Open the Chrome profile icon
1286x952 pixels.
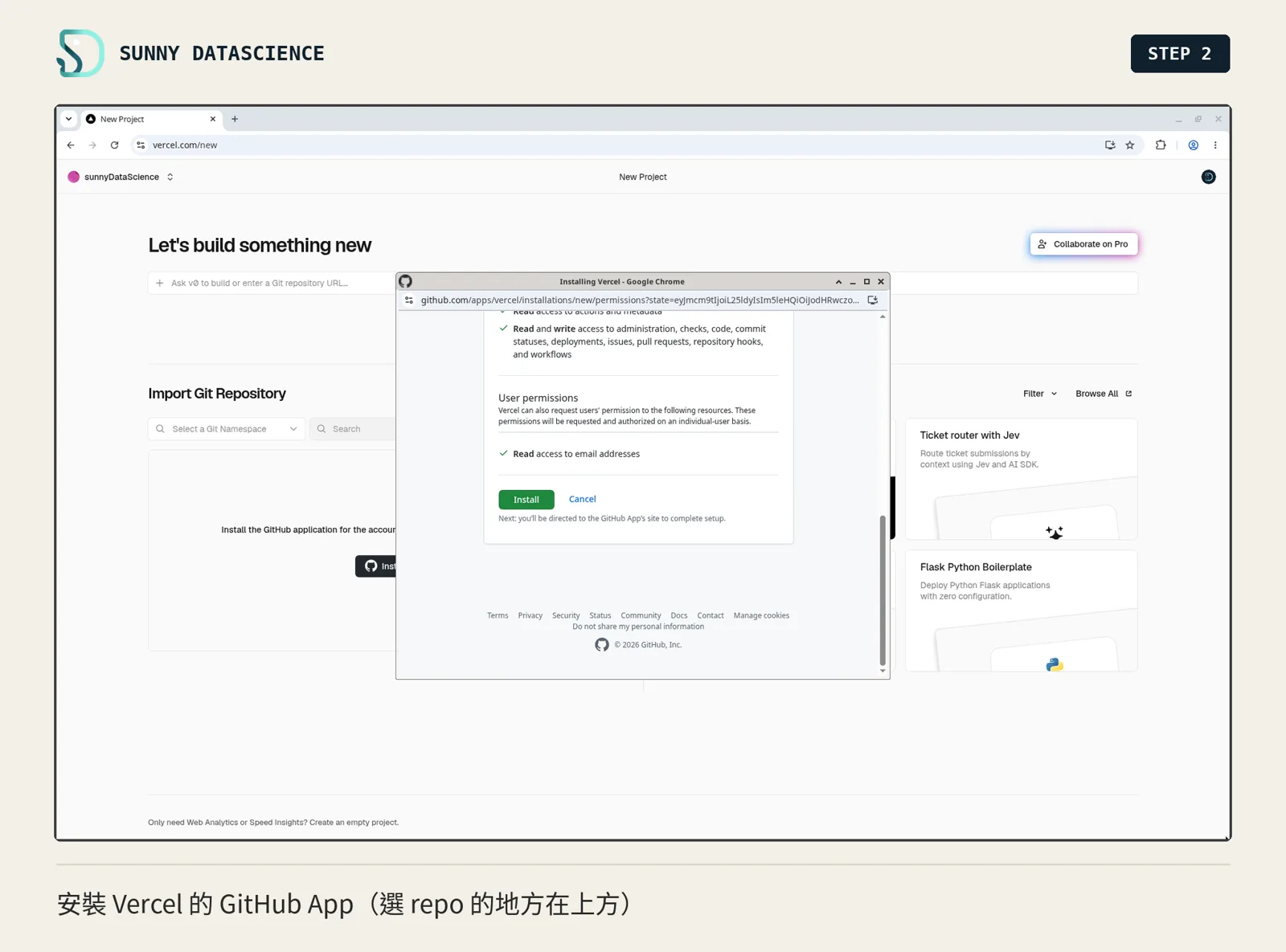point(1194,145)
